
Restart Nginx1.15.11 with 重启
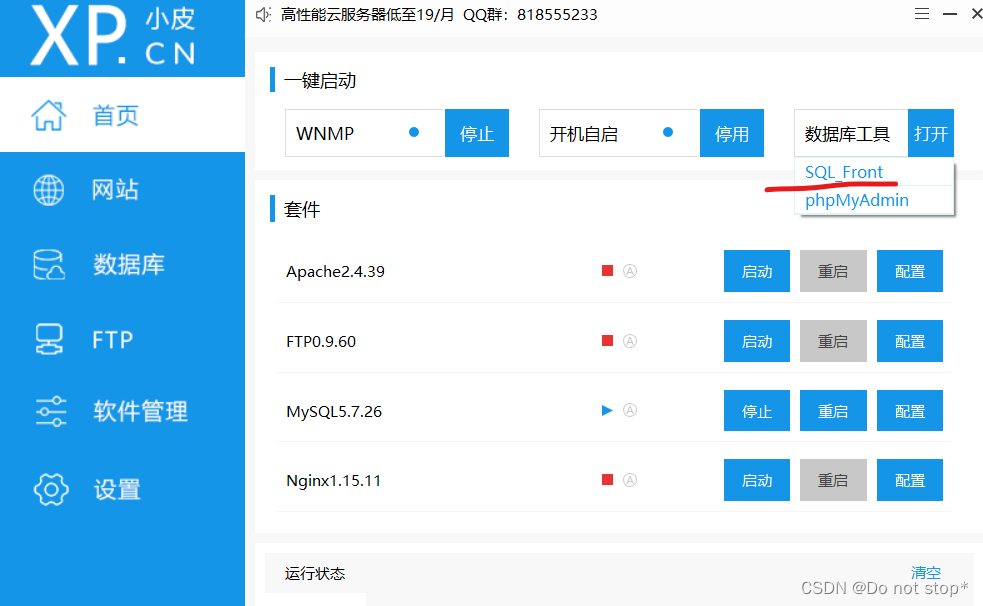(833, 481)
